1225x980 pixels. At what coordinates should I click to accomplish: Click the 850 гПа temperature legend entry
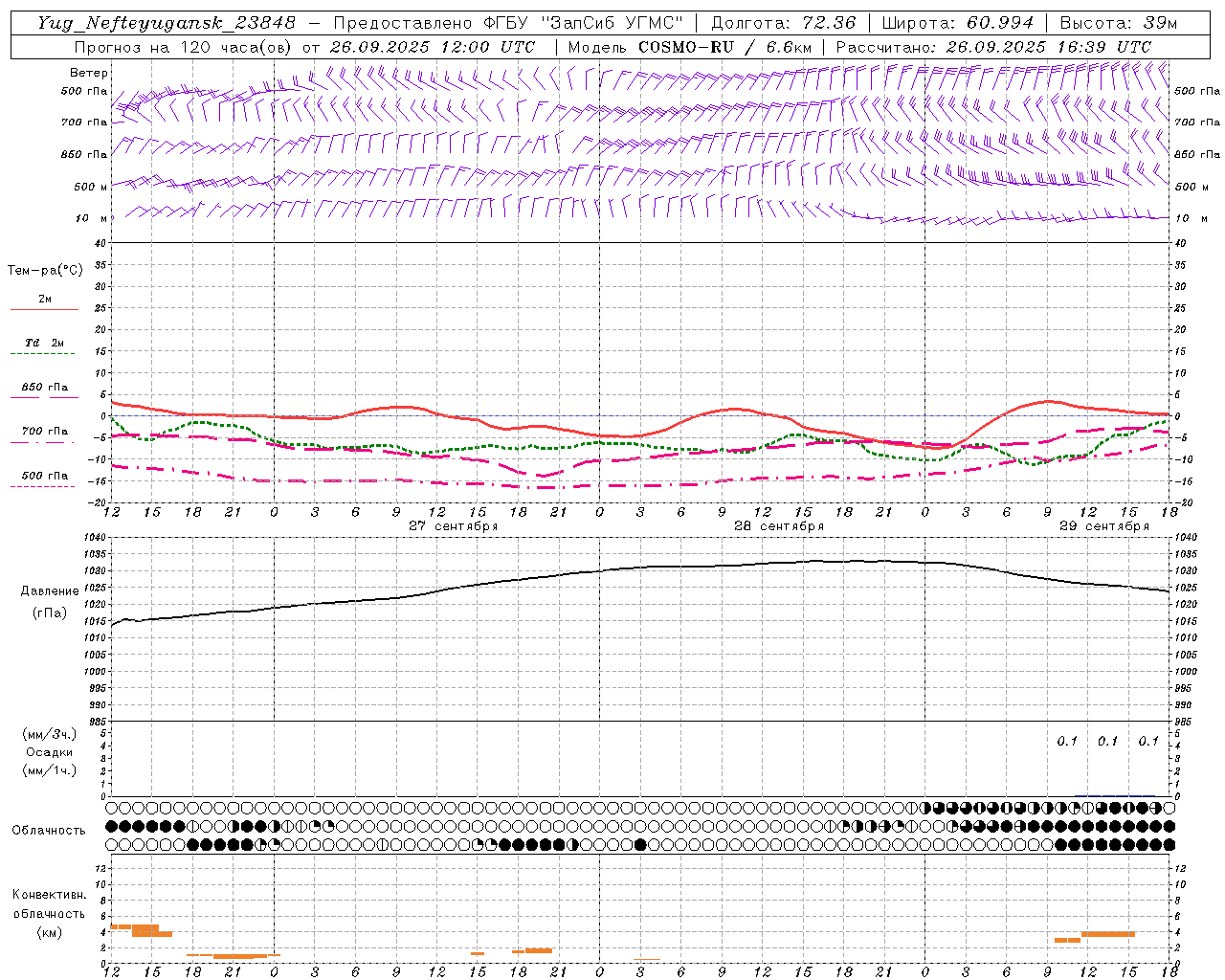45,388
